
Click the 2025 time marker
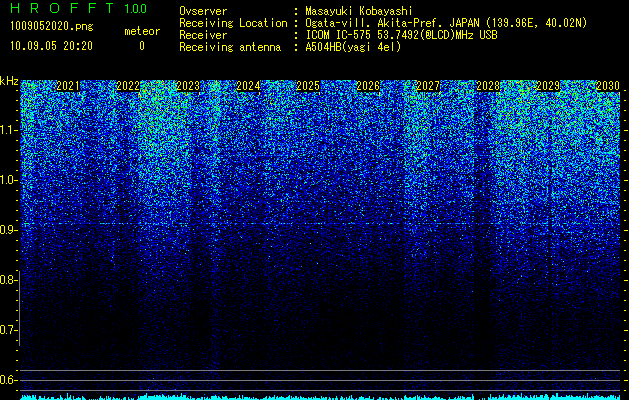(x=308, y=86)
